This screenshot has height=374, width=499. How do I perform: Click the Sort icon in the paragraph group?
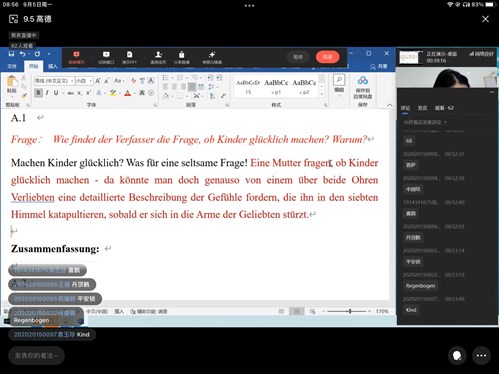[x=212, y=96]
